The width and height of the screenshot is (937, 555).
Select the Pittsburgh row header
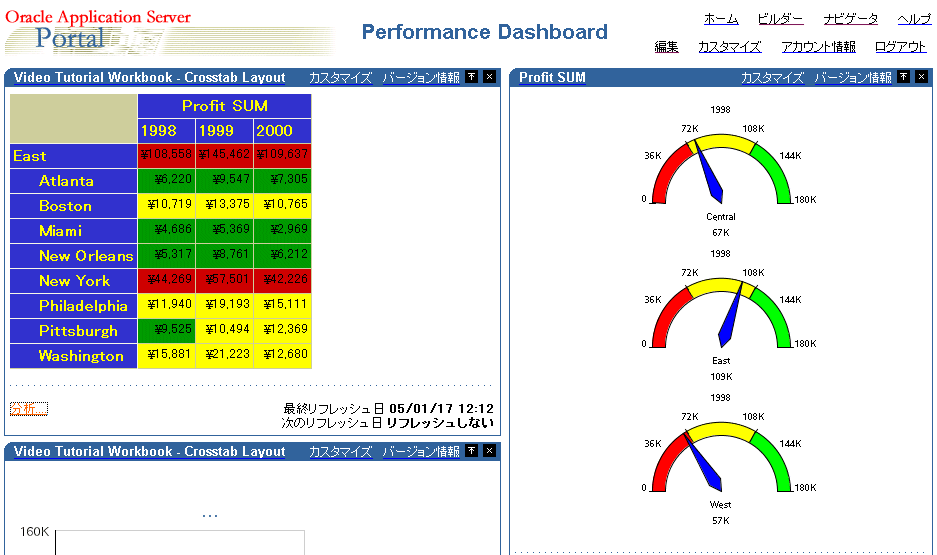coord(74,332)
